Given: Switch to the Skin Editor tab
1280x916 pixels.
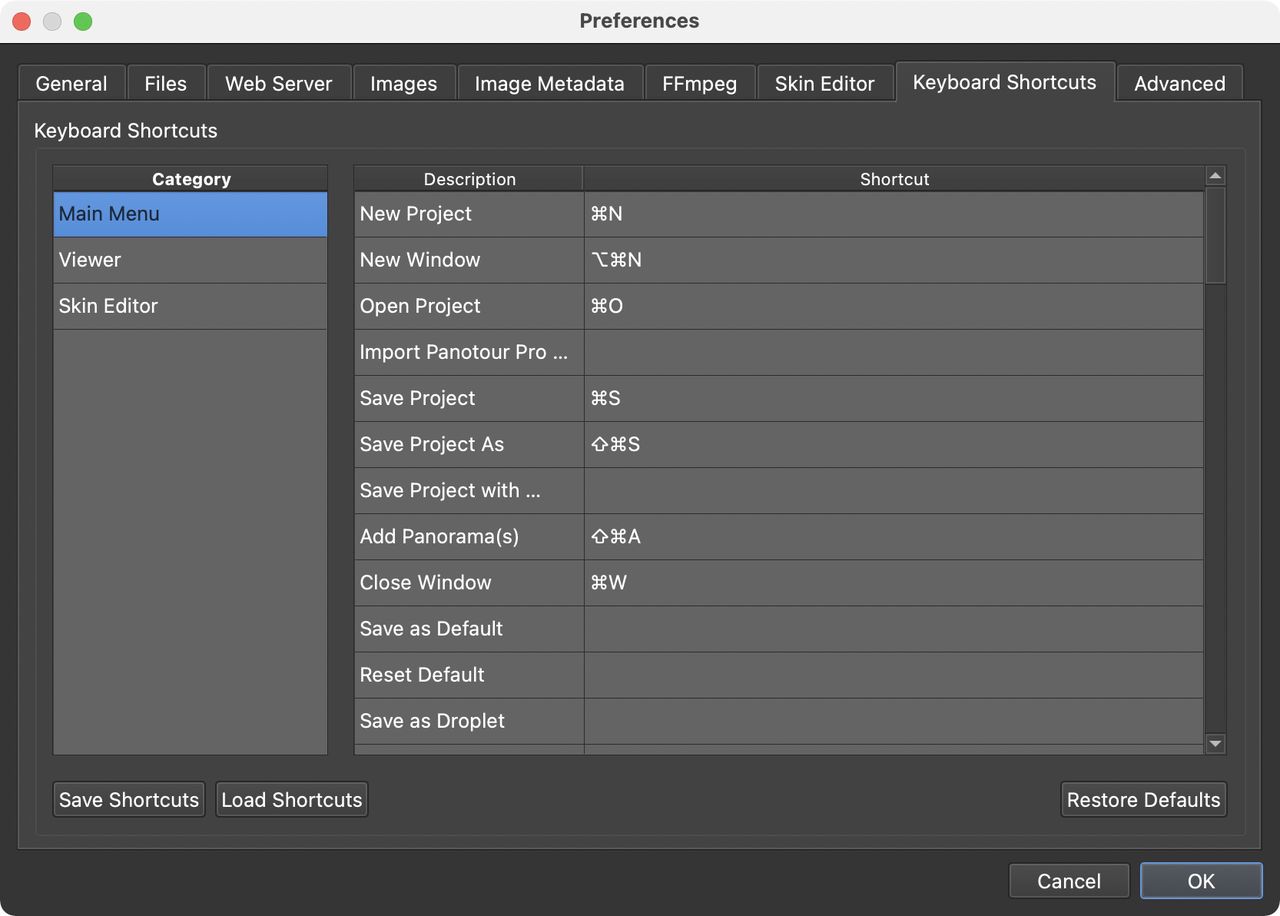Looking at the screenshot, I should tap(825, 83).
